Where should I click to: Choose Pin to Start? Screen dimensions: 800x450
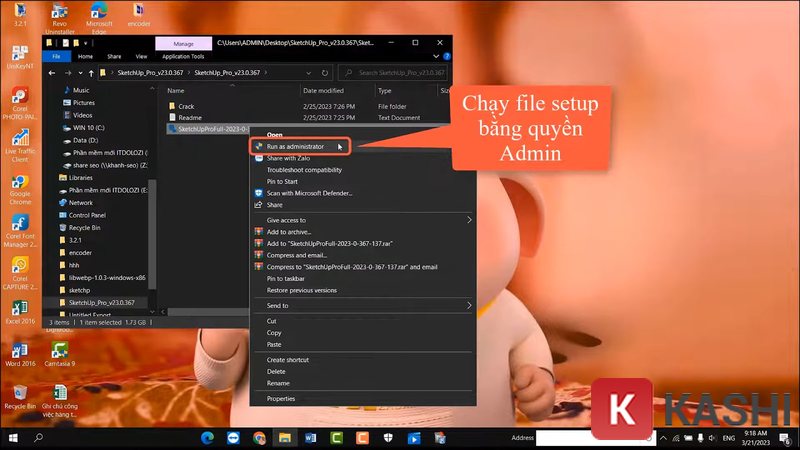coord(282,182)
